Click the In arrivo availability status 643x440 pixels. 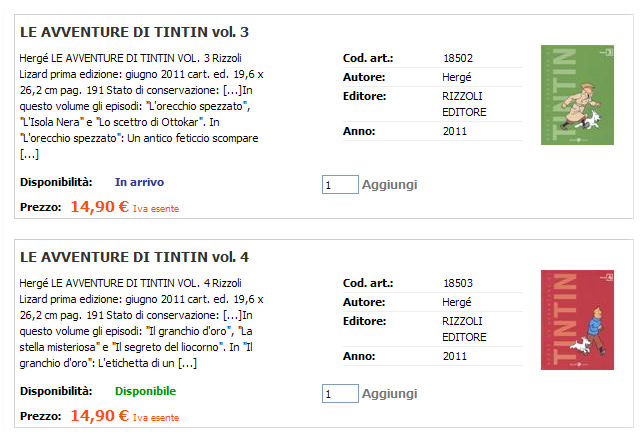pos(139,182)
